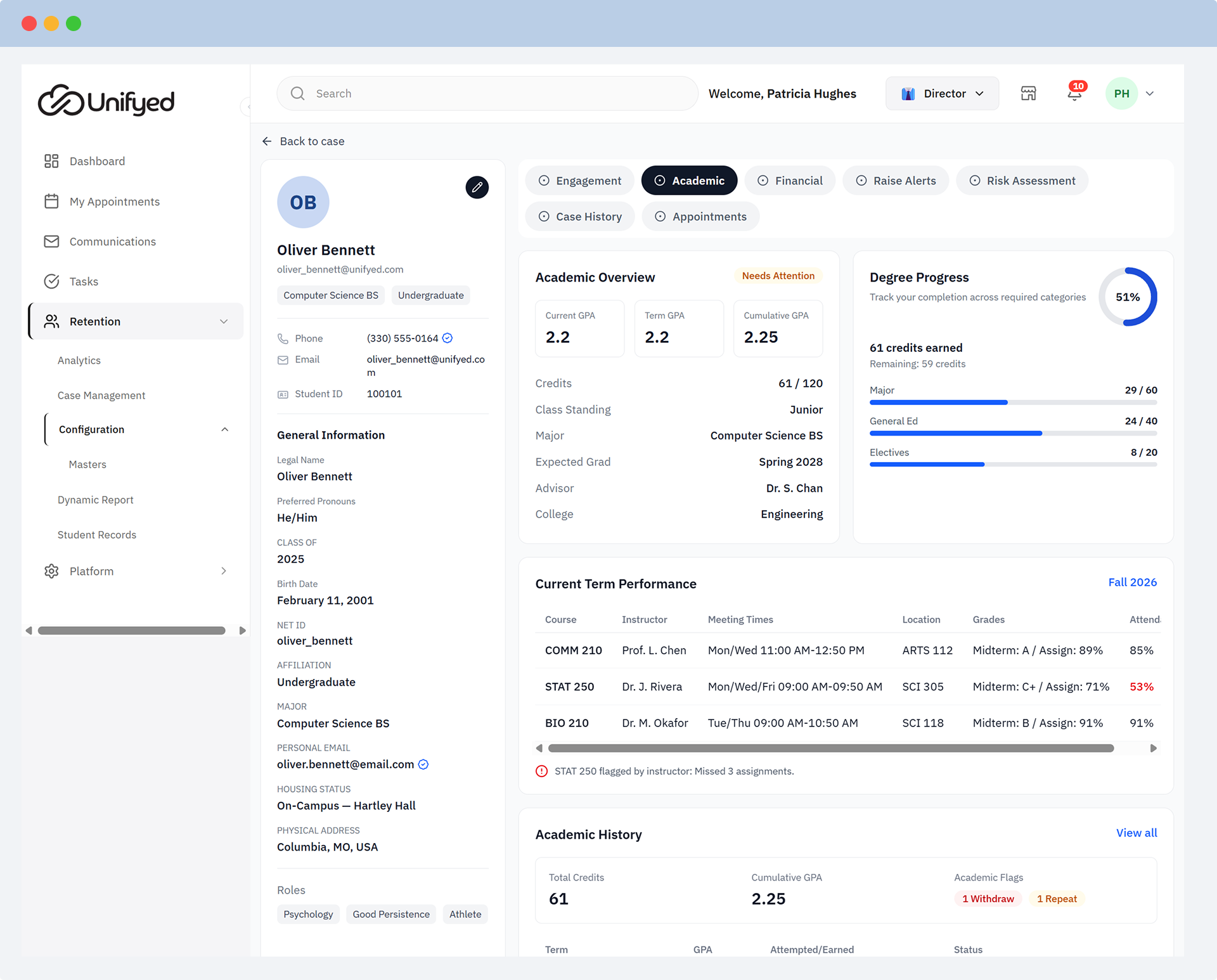Click the Tasks checkmark icon
Screen dimensions: 1217x980
tap(51, 281)
